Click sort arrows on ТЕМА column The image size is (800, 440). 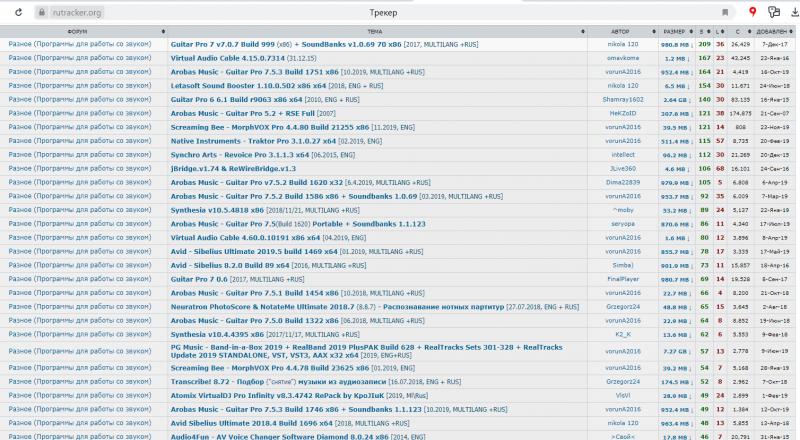[x=583, y=32]
